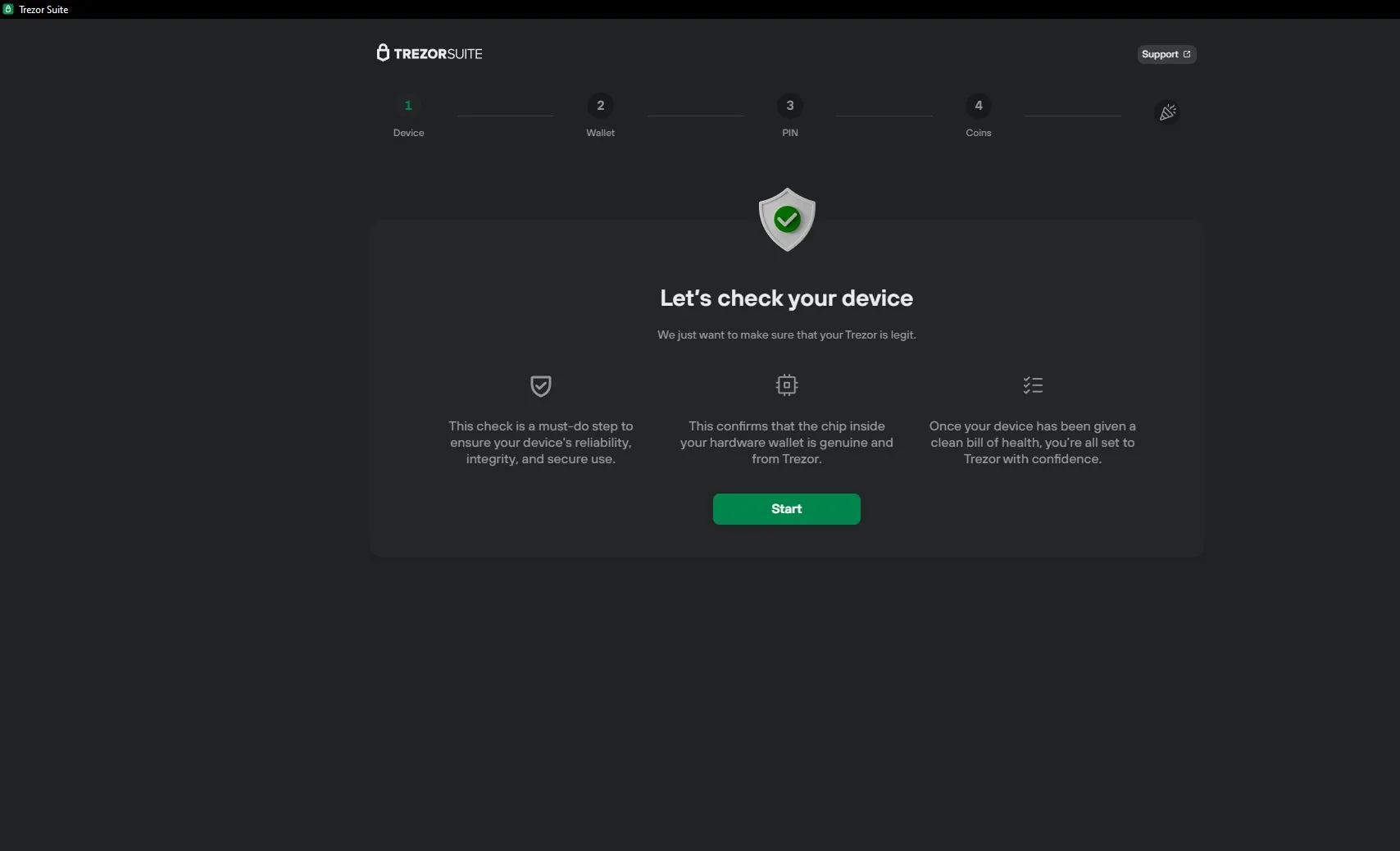Click the PIN step label

789,133
